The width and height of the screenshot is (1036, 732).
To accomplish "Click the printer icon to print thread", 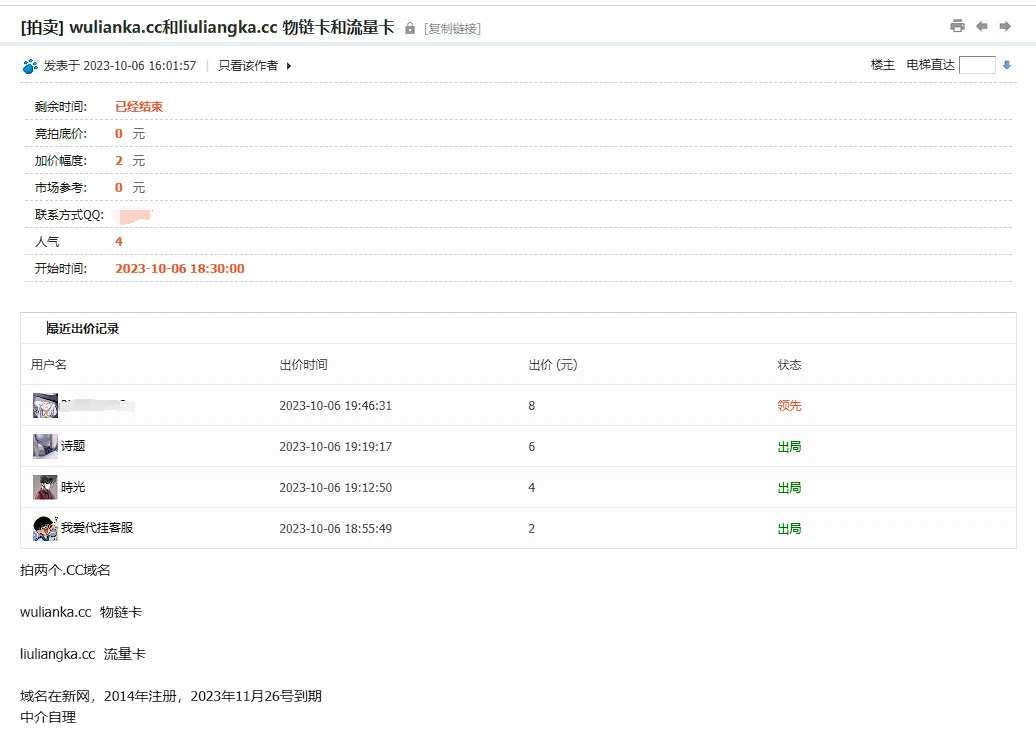I will pos(957,26).
